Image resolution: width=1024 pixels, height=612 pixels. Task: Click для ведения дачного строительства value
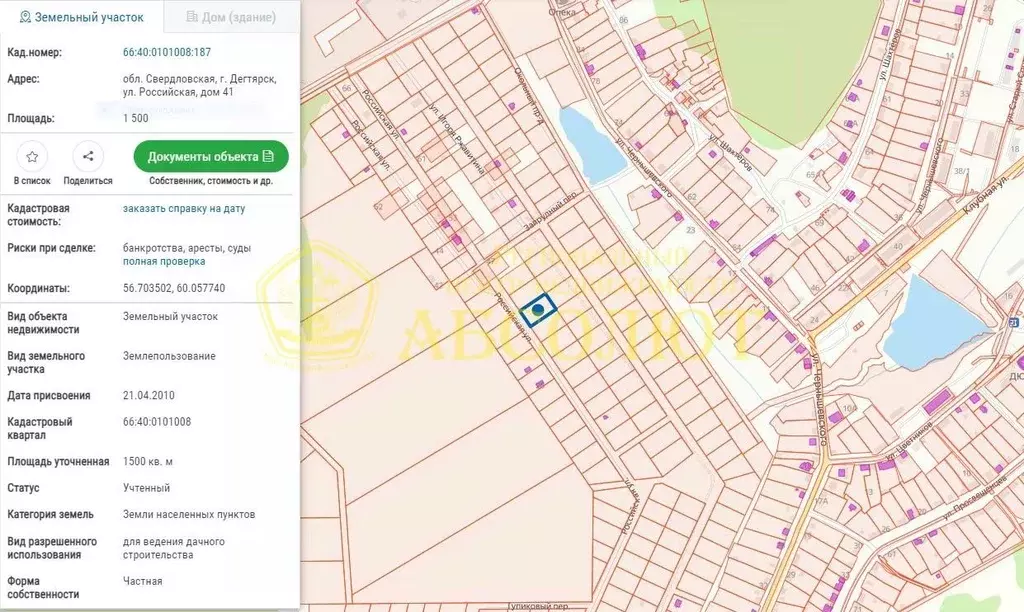tap(174, 548)
